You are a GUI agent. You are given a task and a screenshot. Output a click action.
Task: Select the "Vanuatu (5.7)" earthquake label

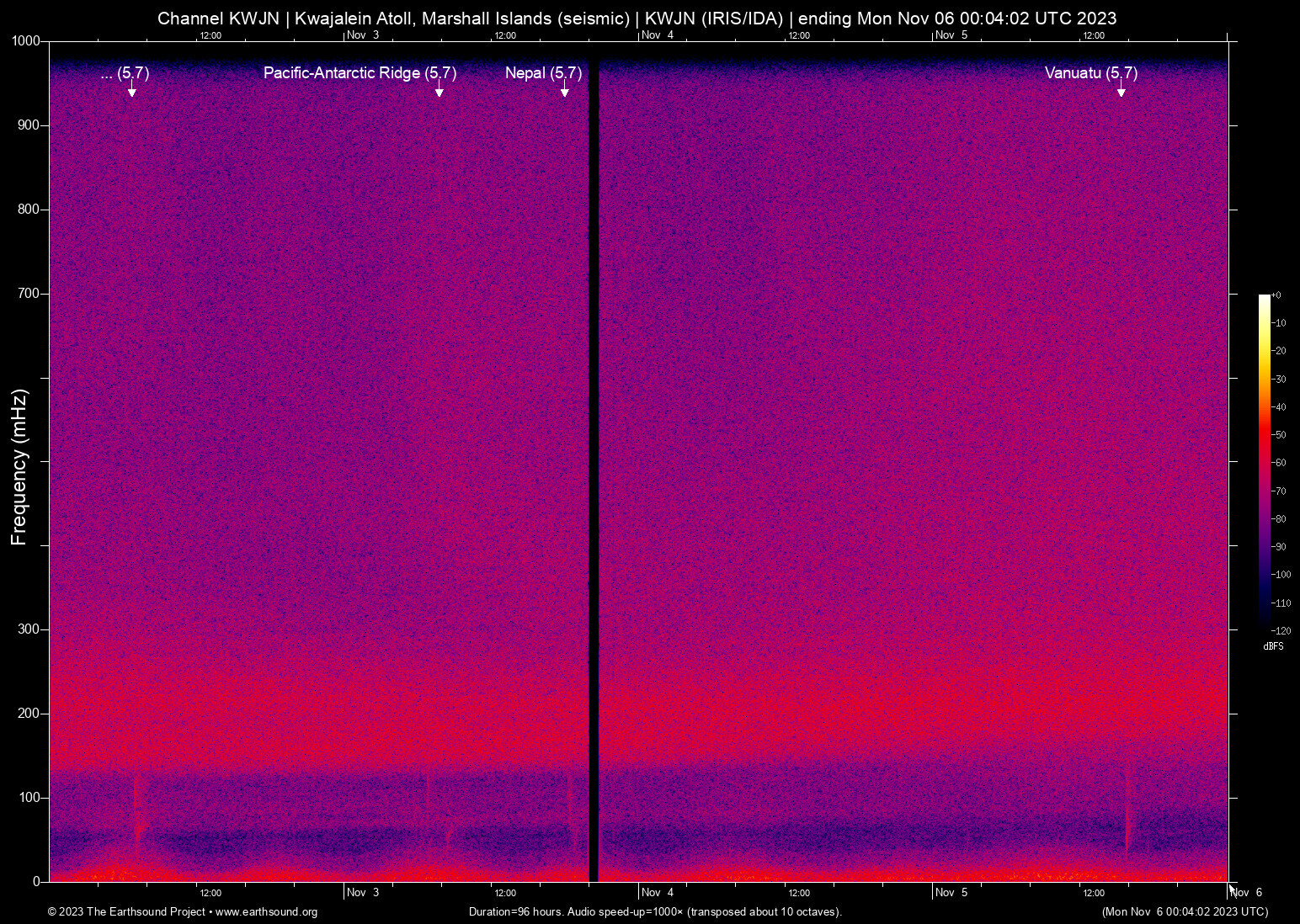1091,73
